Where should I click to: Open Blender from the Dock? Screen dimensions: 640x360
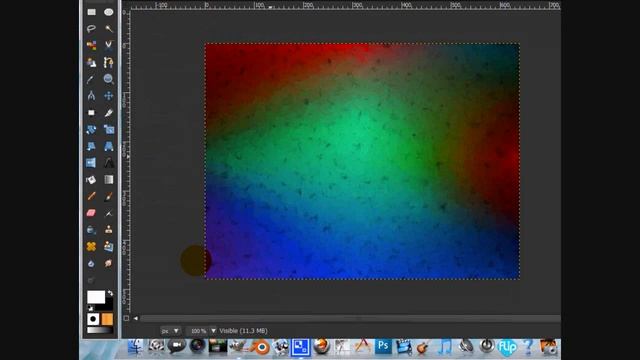click(260, 347)
